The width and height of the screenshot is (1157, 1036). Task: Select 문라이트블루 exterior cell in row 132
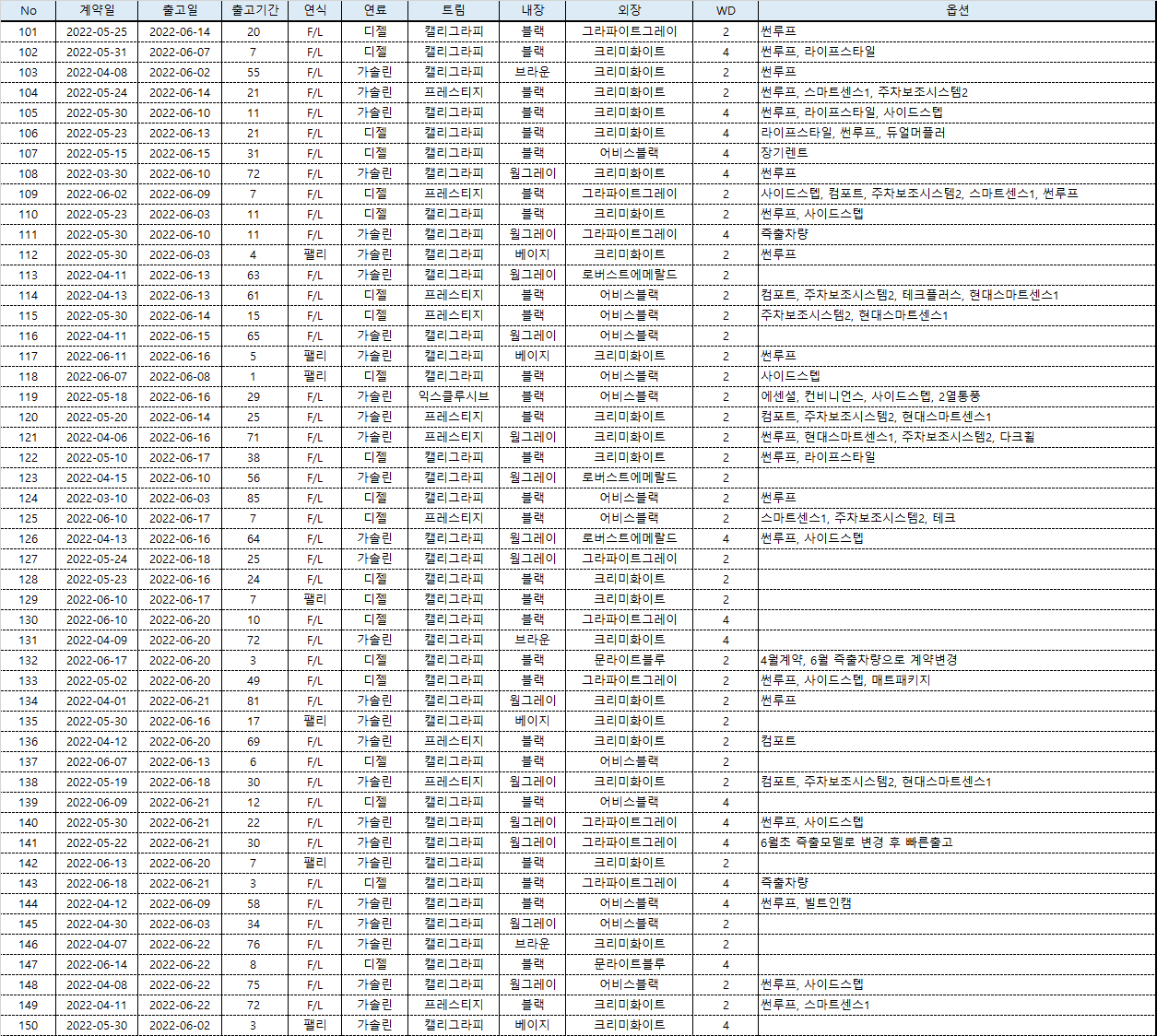pos(630,660)
